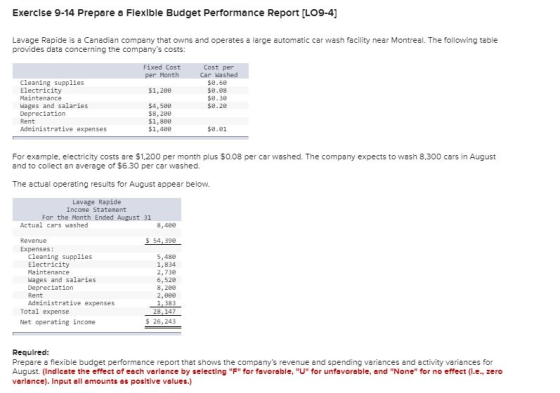The width and height of the screenshot is (560, 393).
Task: Click the bold 'Required:' heading
Action: click(x=31, y=353)
